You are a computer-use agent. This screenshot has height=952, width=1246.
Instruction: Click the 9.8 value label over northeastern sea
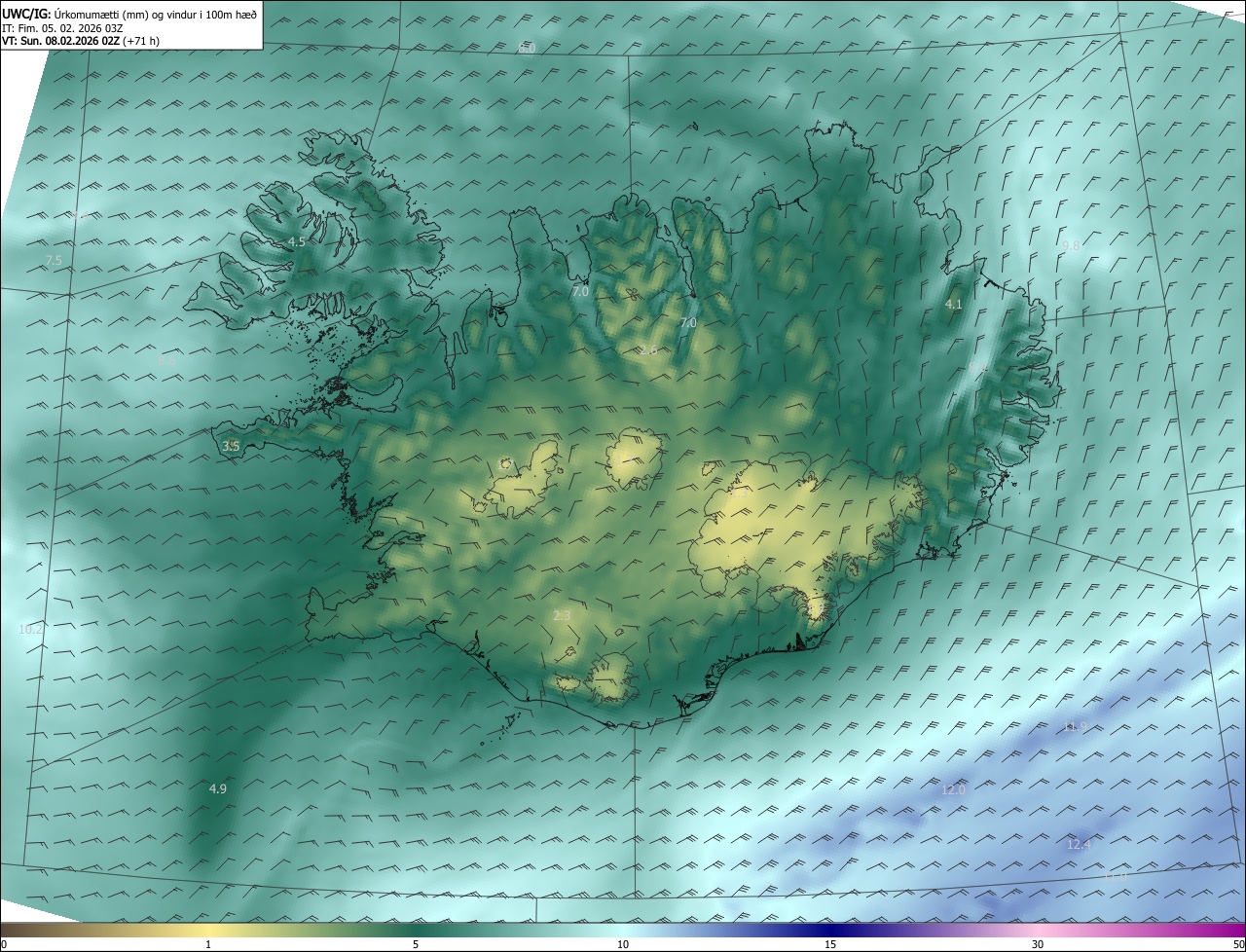tap(1071, 246)
